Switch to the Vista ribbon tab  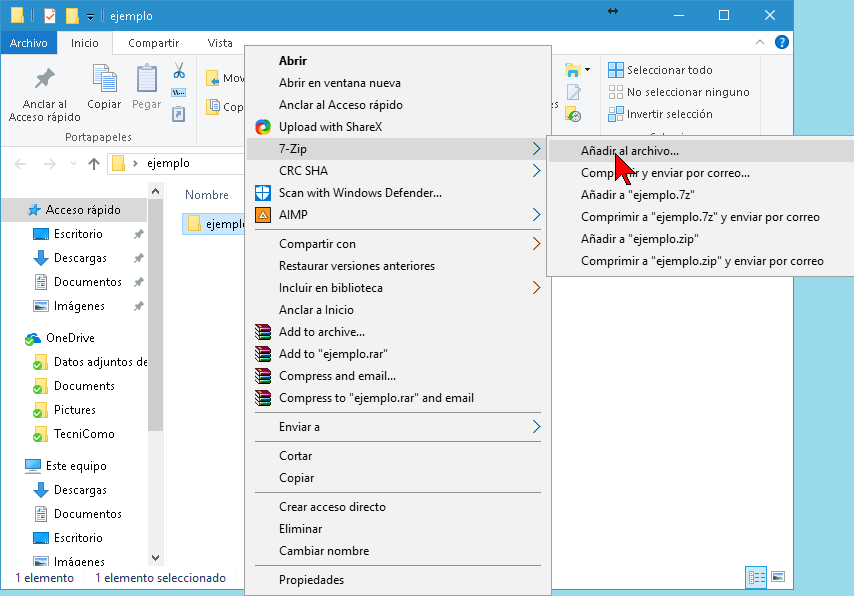click(220, 43)
